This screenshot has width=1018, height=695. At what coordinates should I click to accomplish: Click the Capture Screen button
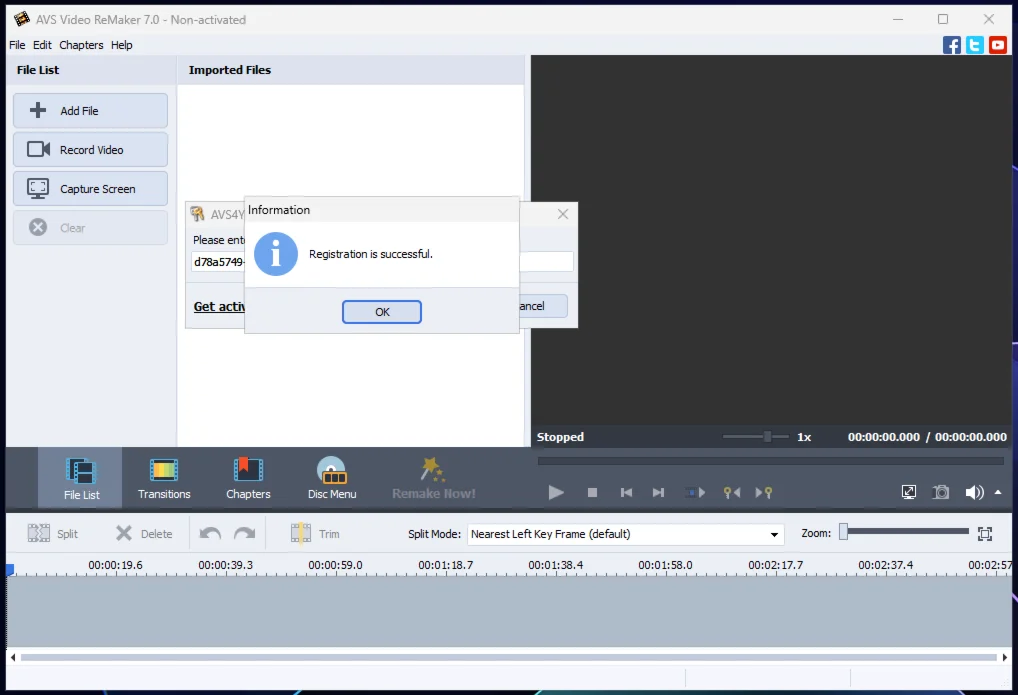(90, 188)
